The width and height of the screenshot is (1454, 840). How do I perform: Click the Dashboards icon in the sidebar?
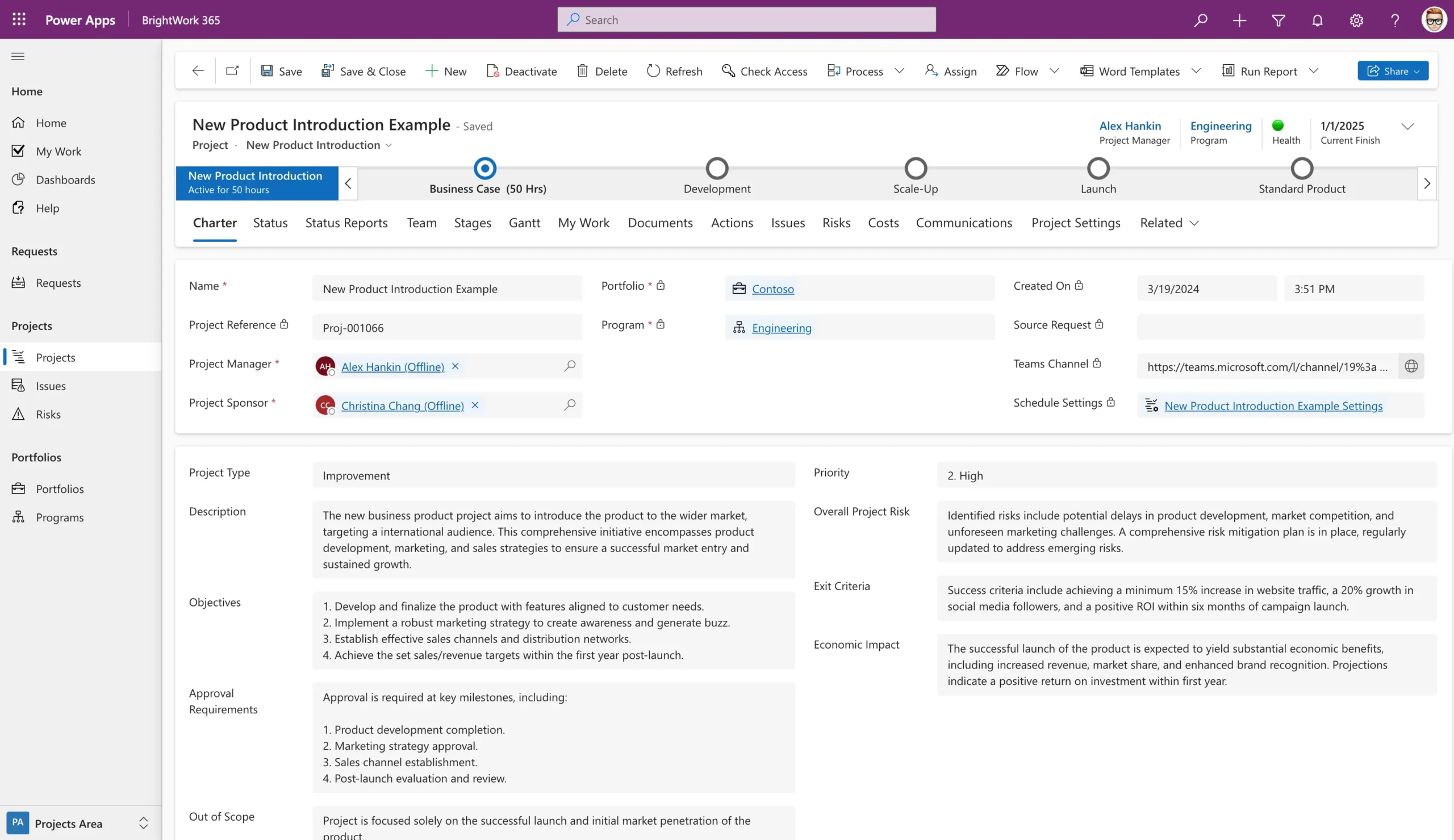tap(18, 179)
